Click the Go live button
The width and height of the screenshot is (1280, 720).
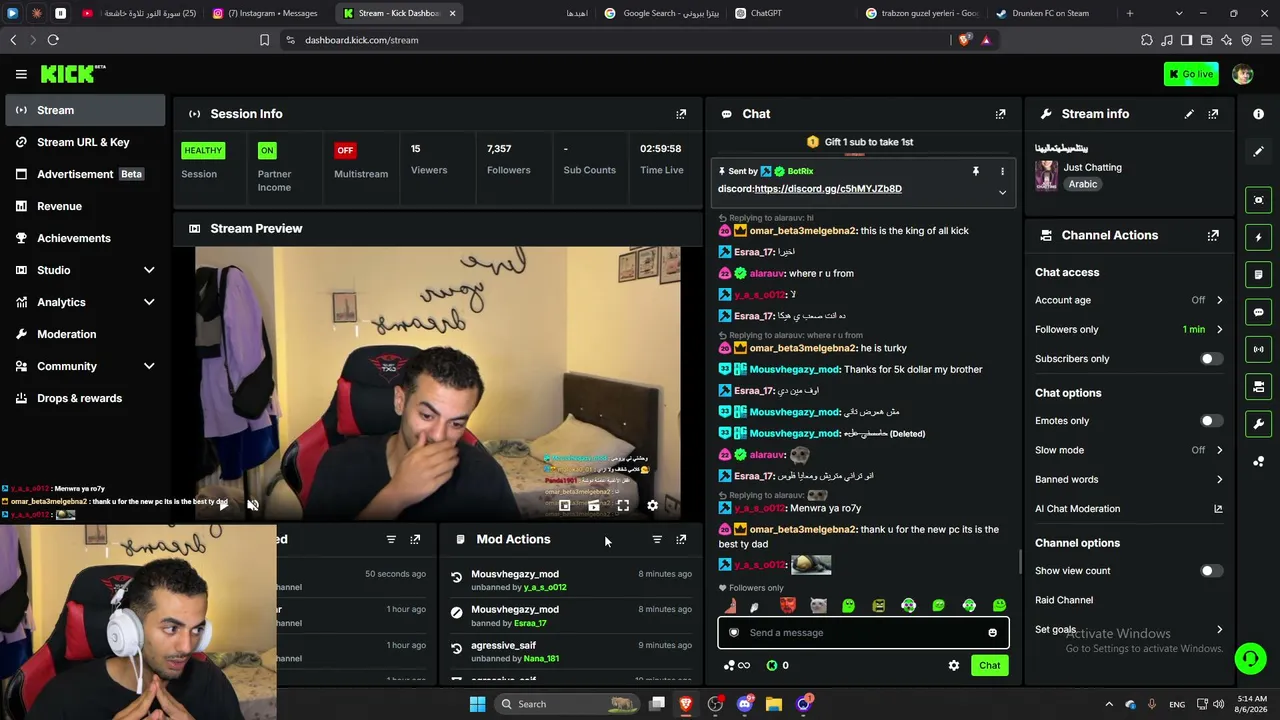pos(1190,74)
